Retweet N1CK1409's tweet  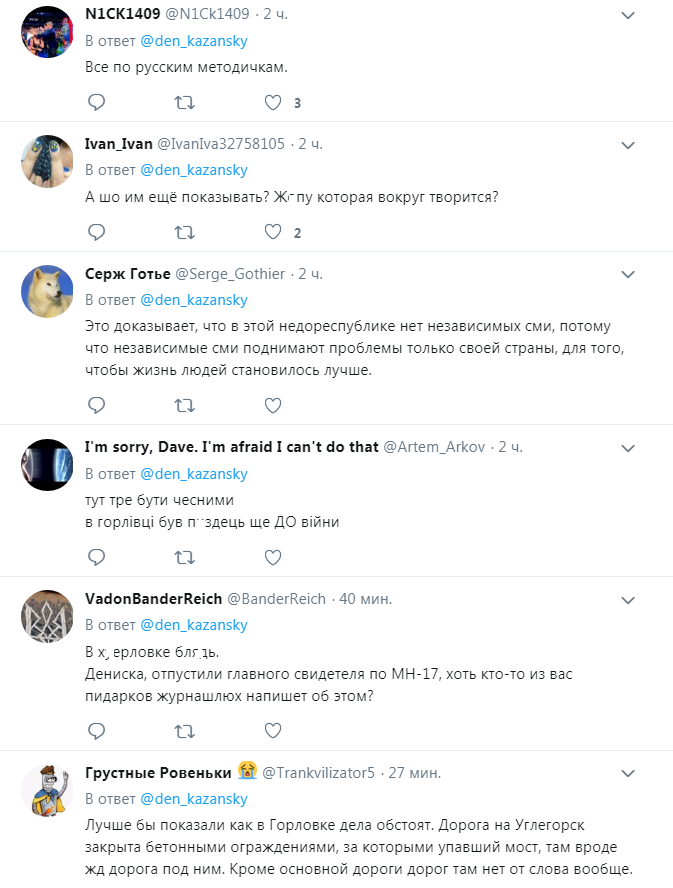(x=185, y=102)
